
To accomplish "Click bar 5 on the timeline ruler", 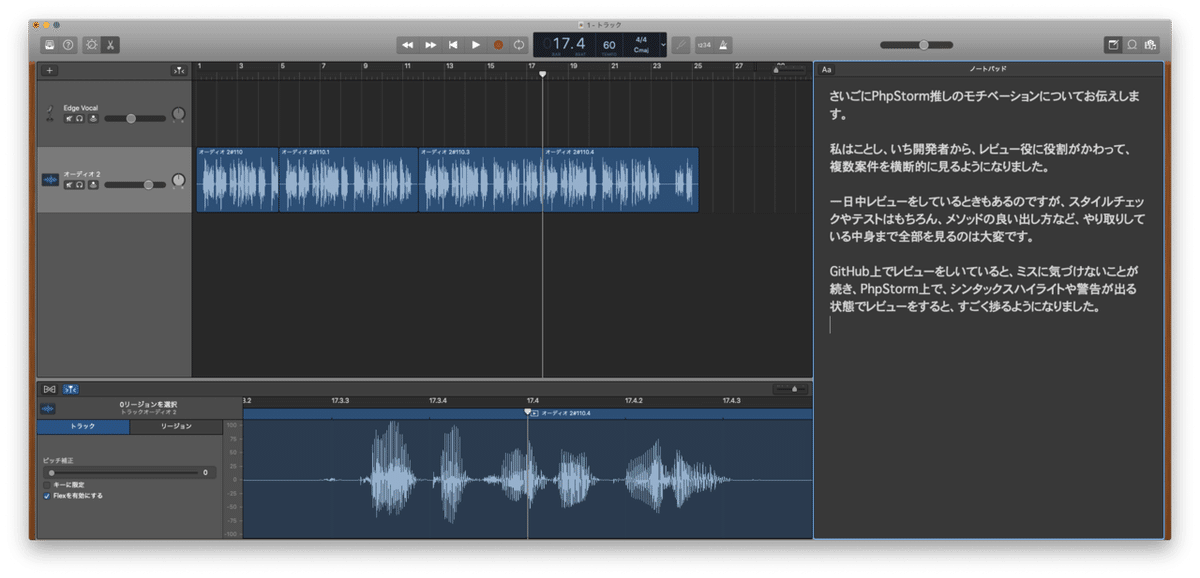I will 282,67.
